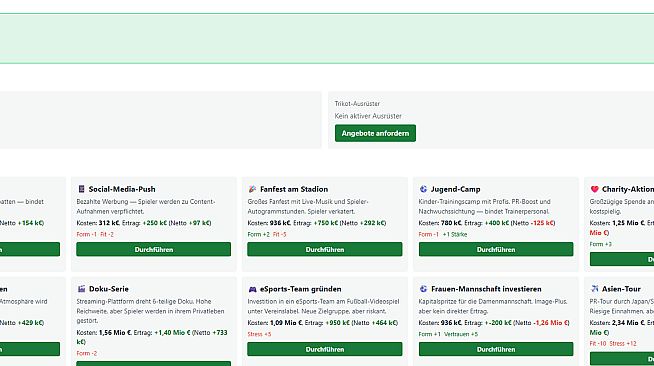Carry out Frauen-Mannschaft investieren via Durchführen
This screenshot has width=654, height=366.
pyautogui.click(x=496, y=349)
